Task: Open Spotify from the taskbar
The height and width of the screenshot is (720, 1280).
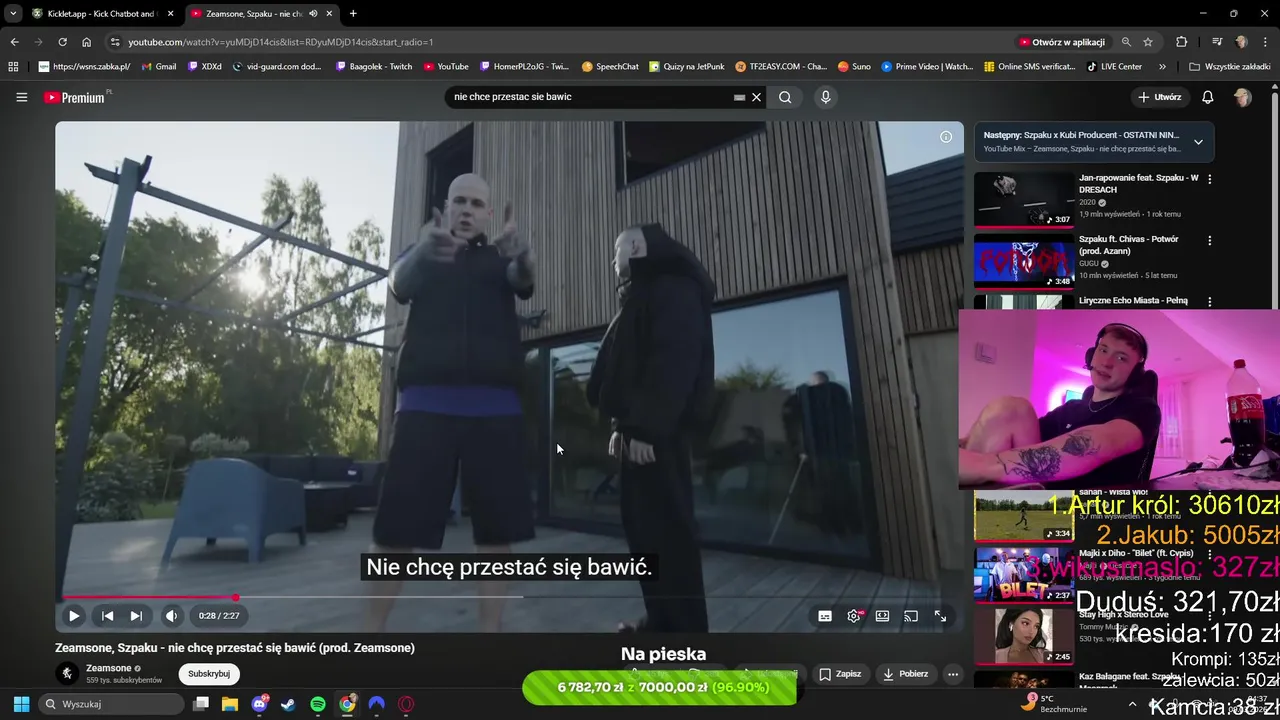Action: pyautogui.click(x=318, y=704)
